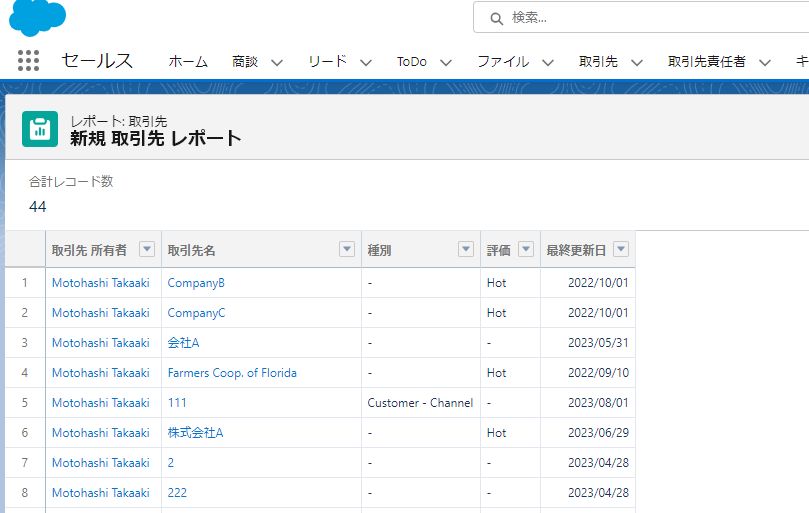Viewport: 809px width, 513px height.
Task: Open Farmers Coop. of Florida account
Action: (232, 373)
